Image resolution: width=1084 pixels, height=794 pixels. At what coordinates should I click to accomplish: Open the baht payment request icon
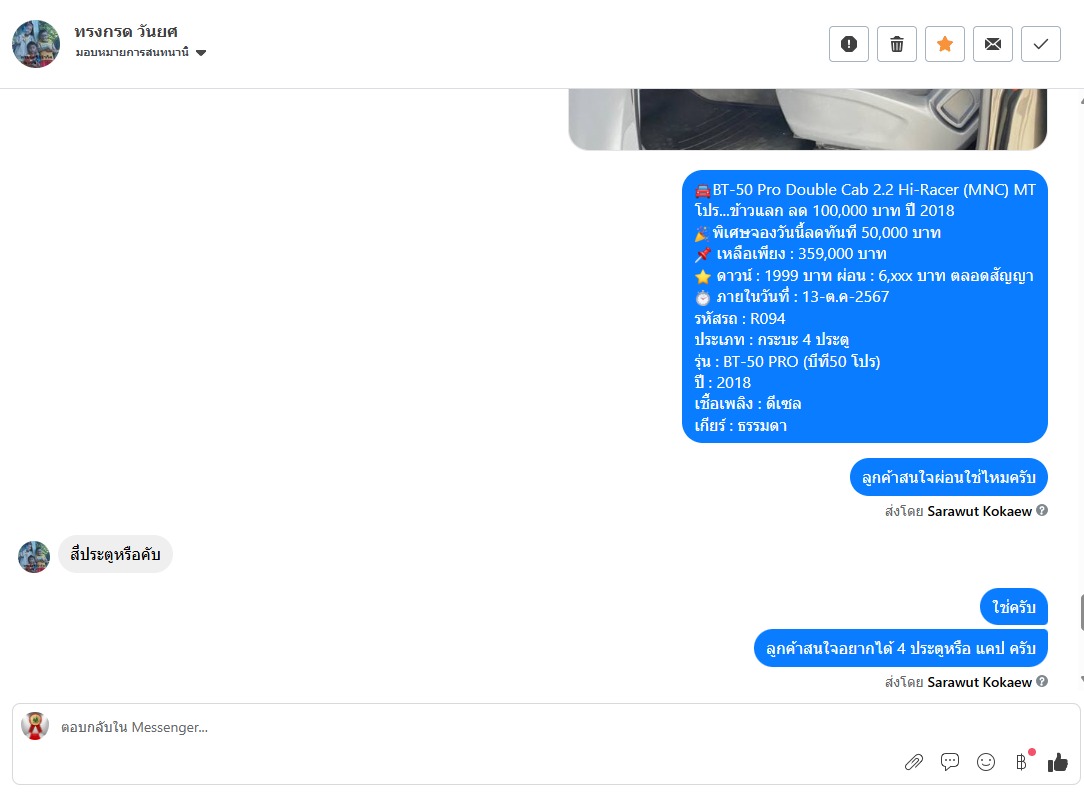(x=1022, y=762)
